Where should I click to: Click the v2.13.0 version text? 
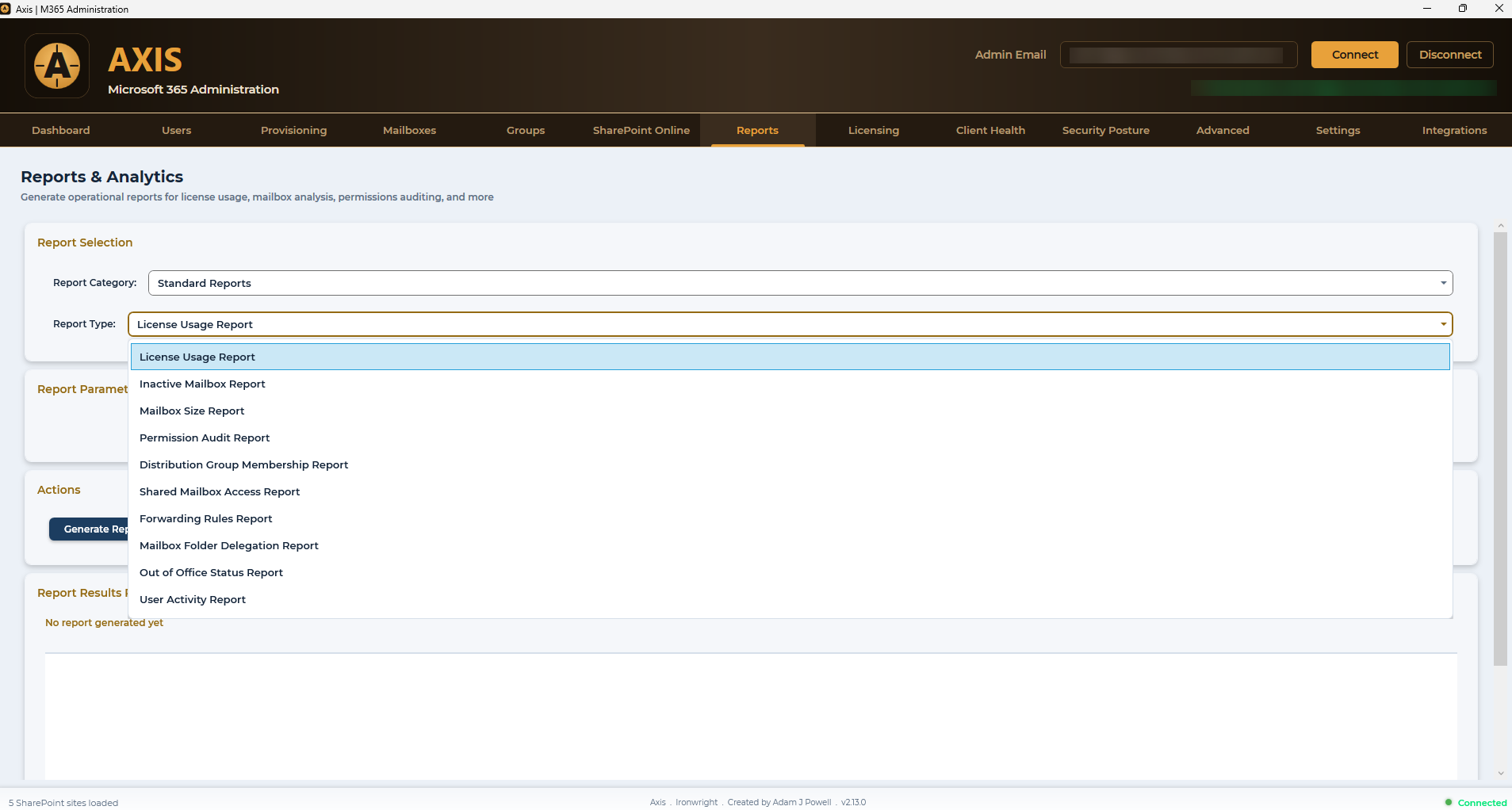point(853,802)
